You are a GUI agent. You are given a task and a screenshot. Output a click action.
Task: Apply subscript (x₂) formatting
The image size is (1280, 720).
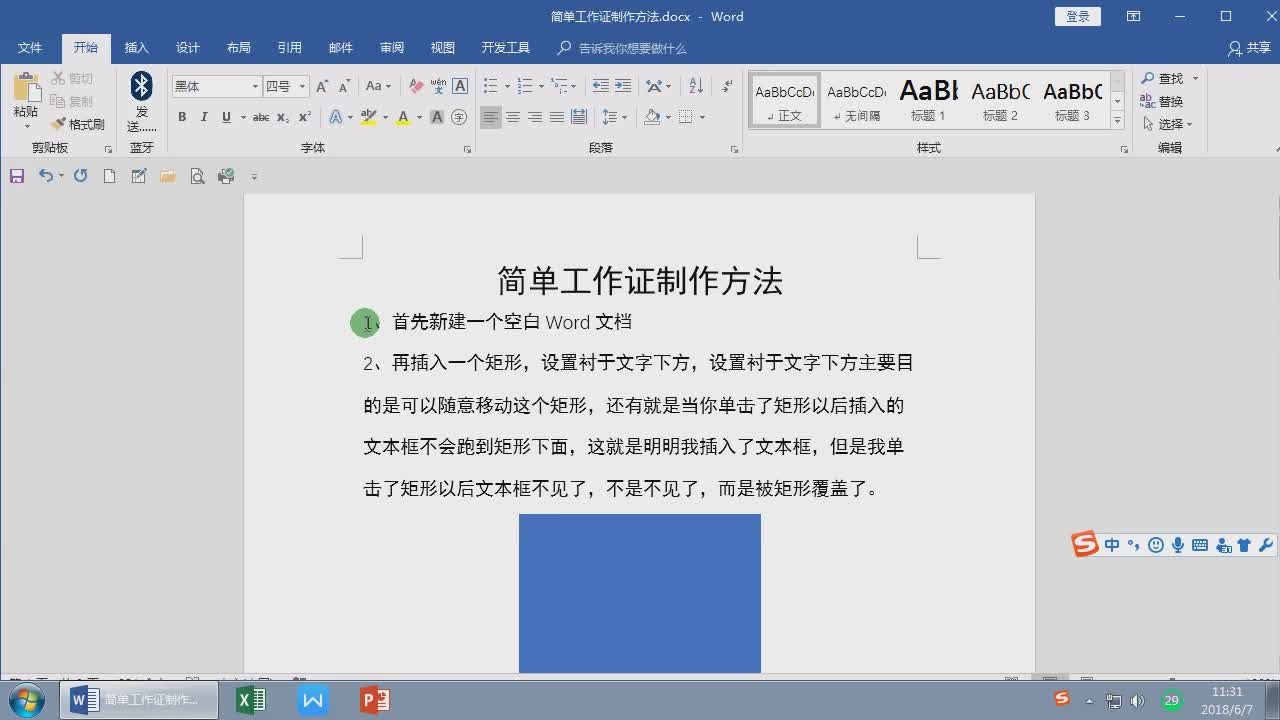click(x=283, y=117)
